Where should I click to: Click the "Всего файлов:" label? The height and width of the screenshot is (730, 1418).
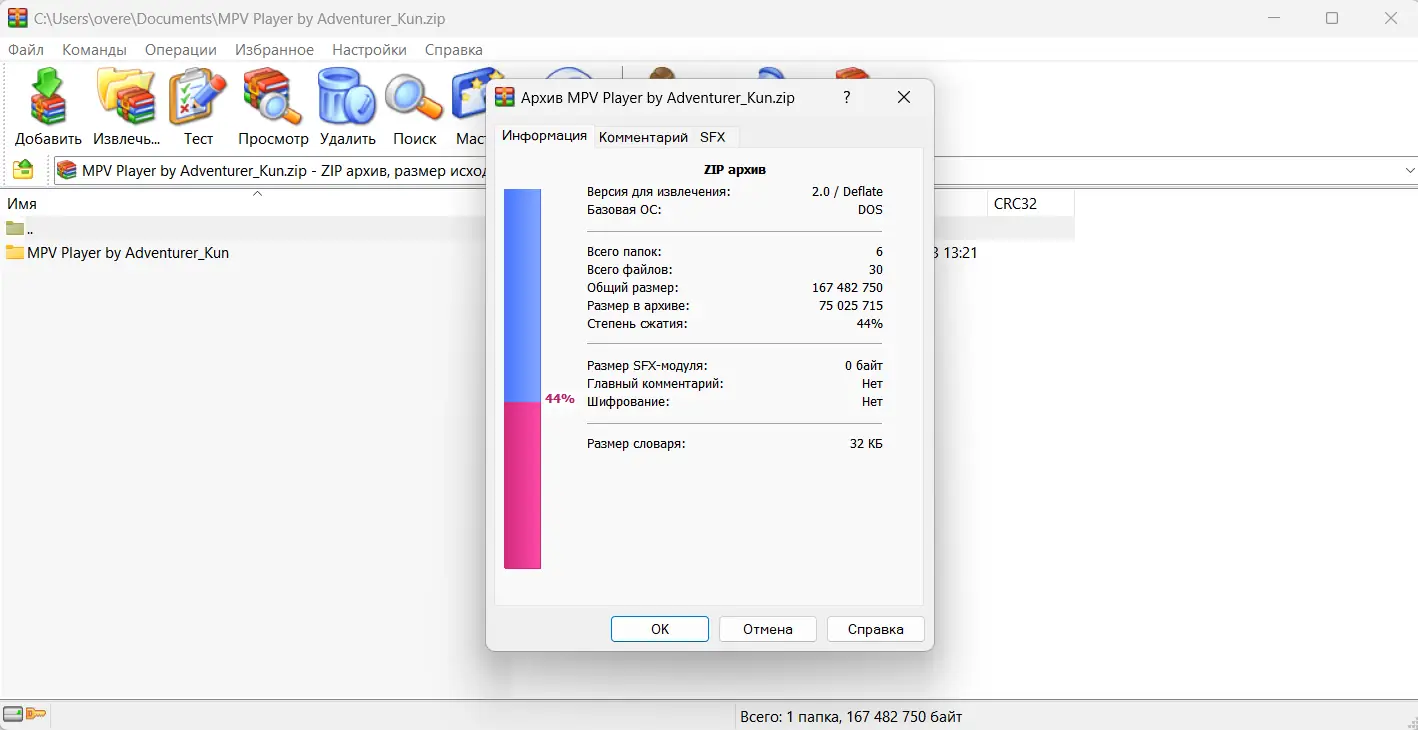630,270
